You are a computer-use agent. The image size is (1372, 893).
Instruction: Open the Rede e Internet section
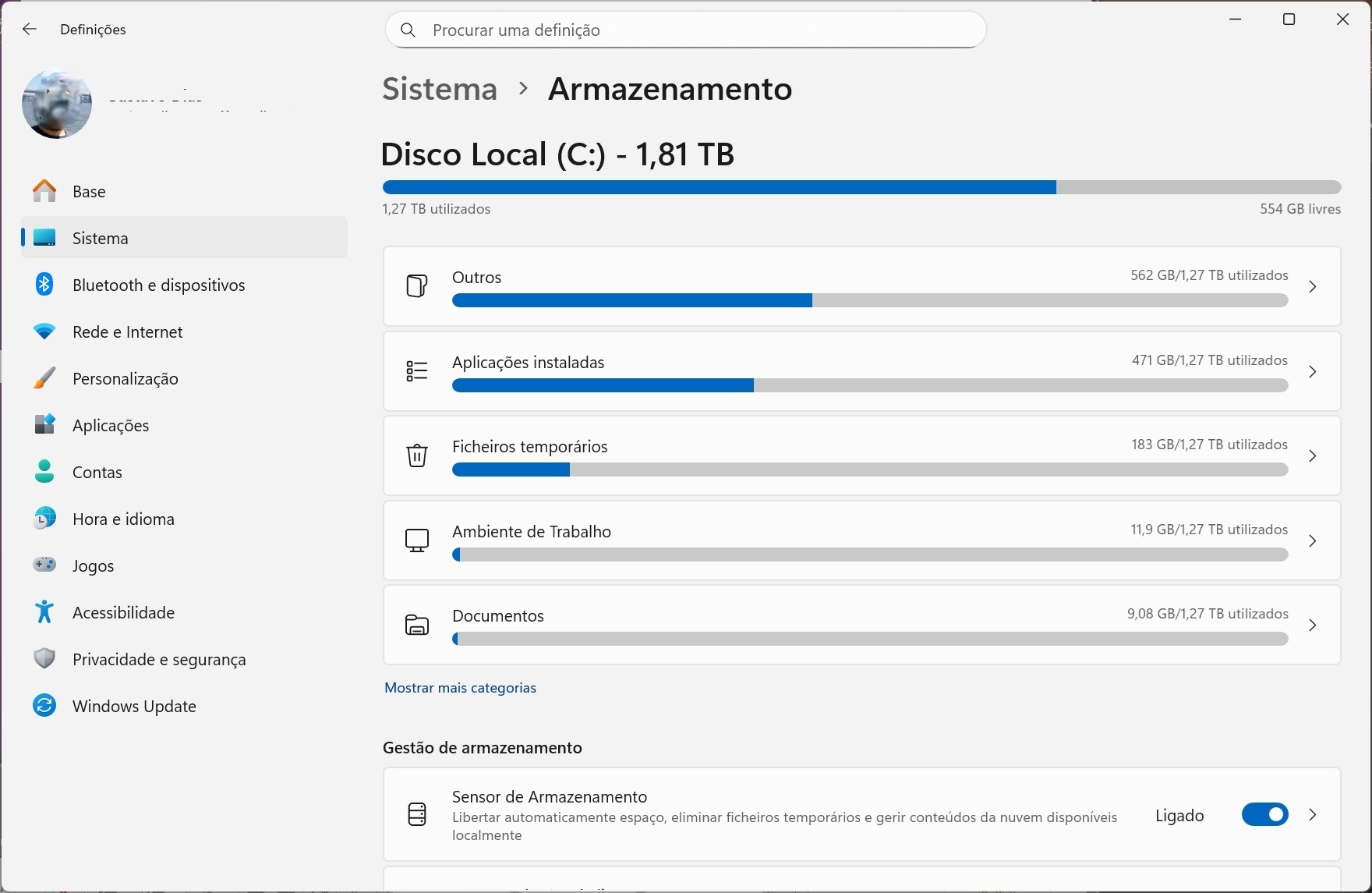coord(127,332)
